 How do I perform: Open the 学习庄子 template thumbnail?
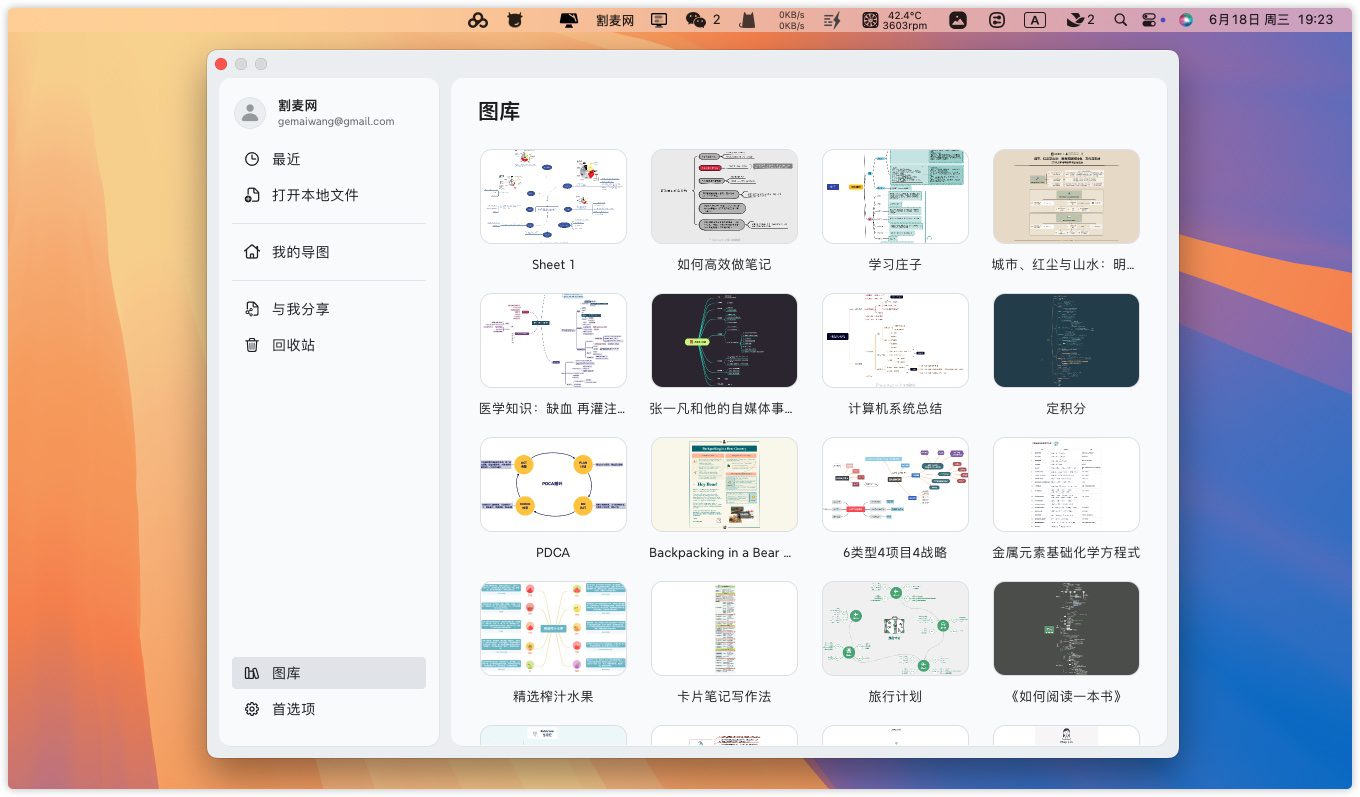pyautogui.click(x=895, y=196)
